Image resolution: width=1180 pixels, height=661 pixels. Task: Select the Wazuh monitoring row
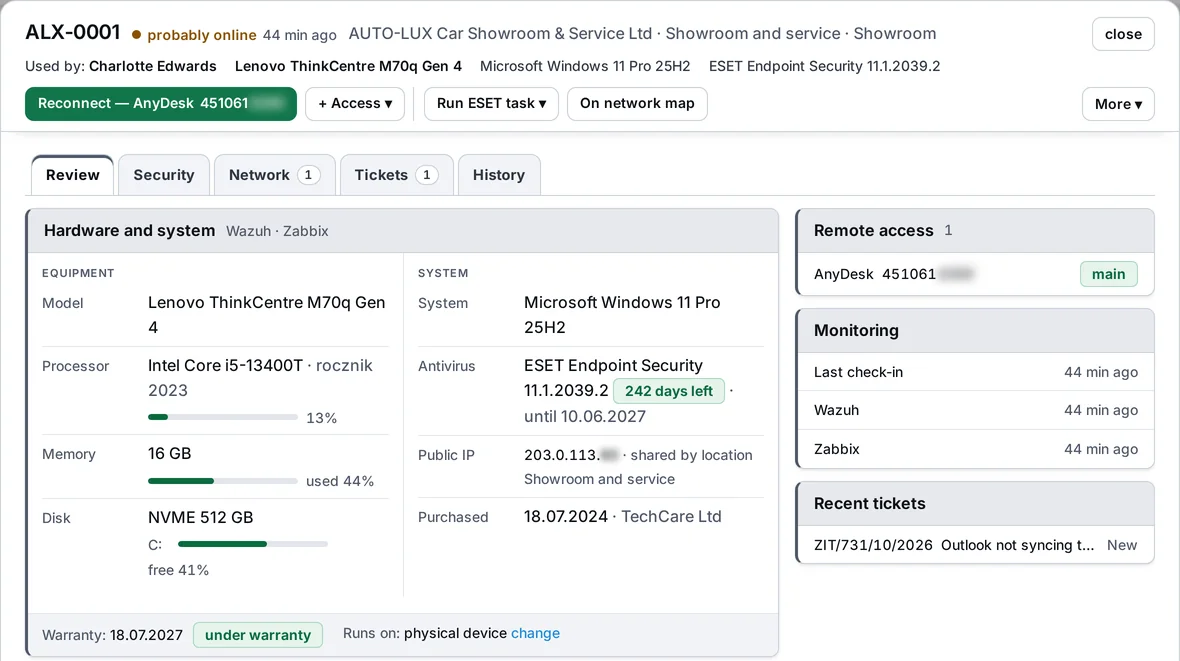975,410
